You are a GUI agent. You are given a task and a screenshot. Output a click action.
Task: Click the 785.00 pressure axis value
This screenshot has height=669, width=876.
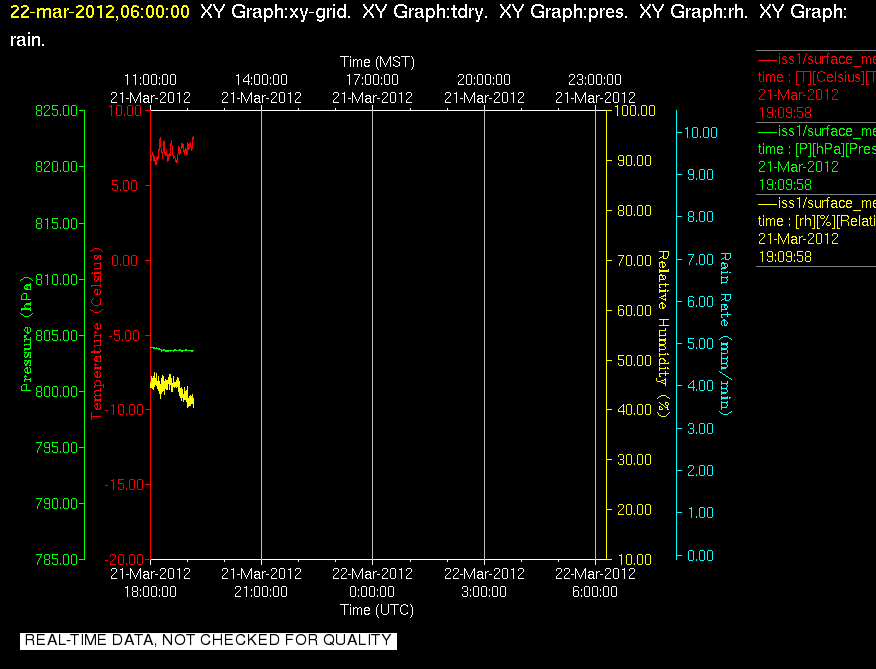[x=56, y=559]
